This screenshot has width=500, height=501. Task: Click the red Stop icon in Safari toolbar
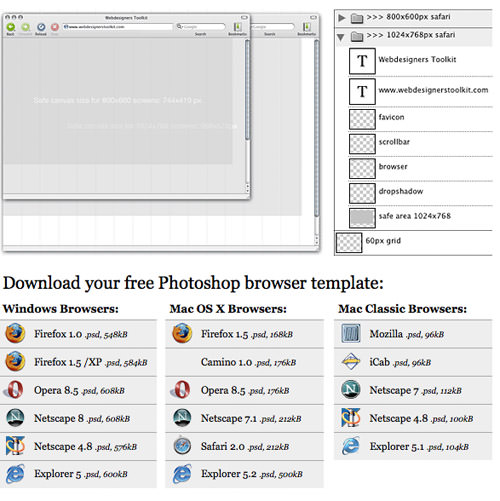(x=55, y=27)
